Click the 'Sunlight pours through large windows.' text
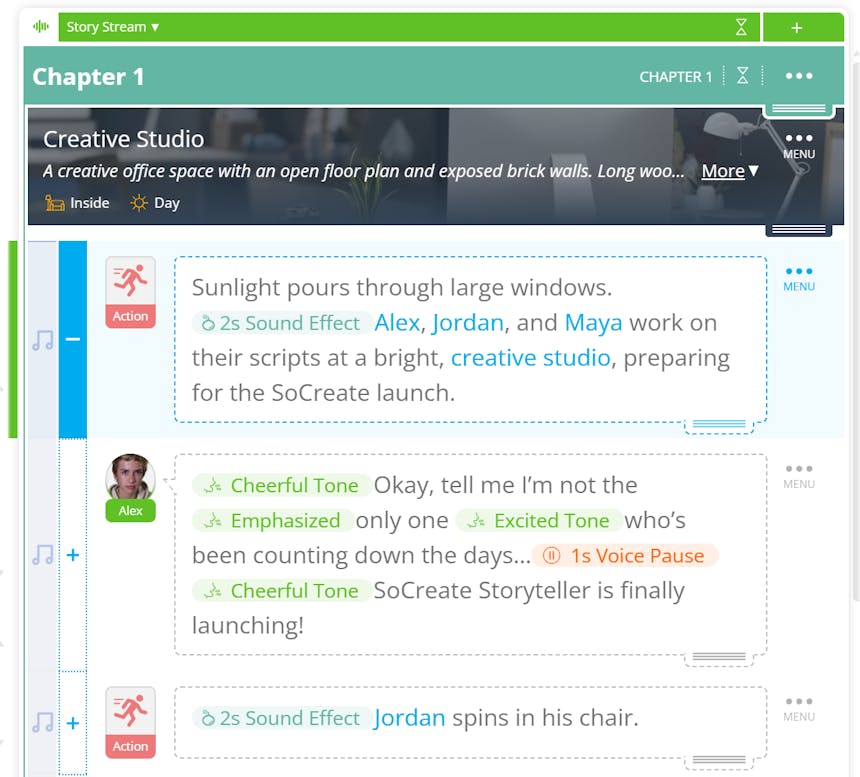The height and width of the screenshot is (777, 860). 401,287
